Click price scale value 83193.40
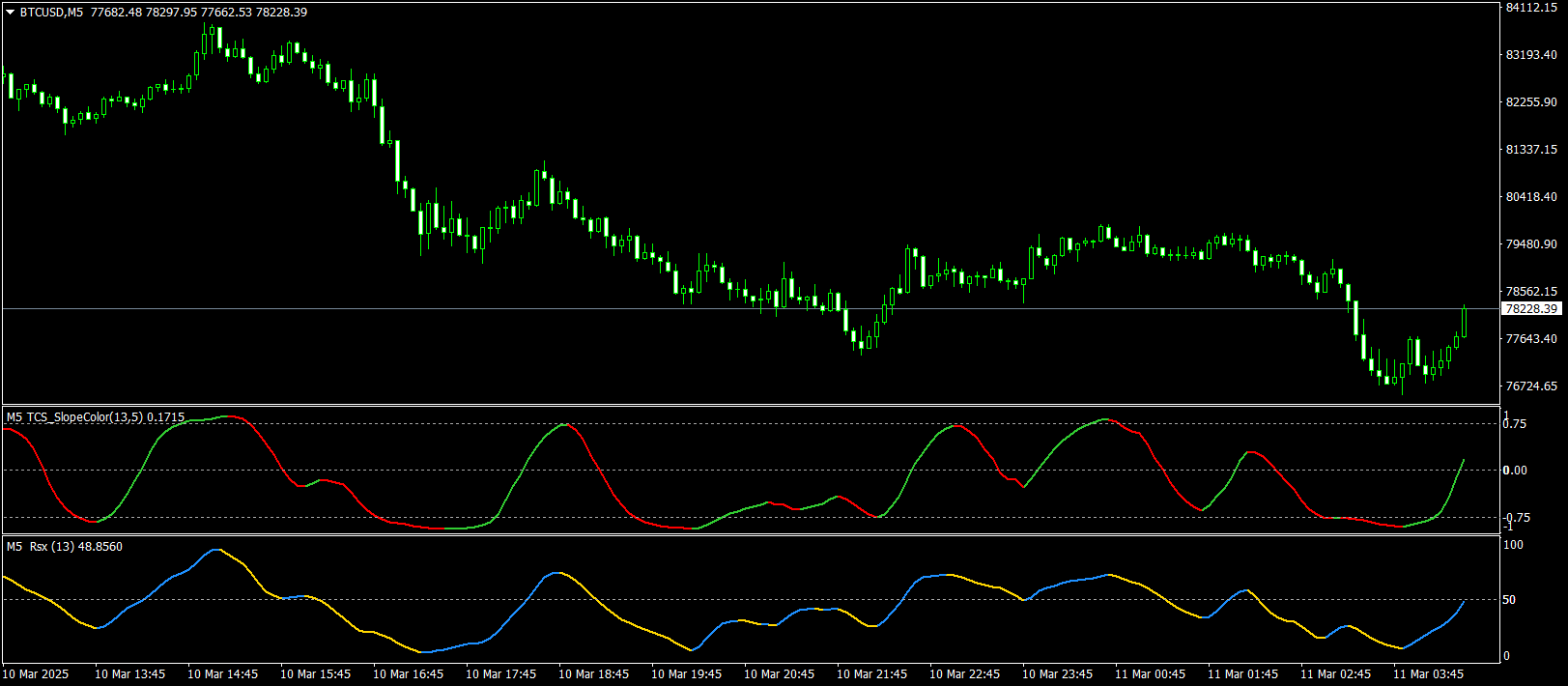 tap(1531, 55)
